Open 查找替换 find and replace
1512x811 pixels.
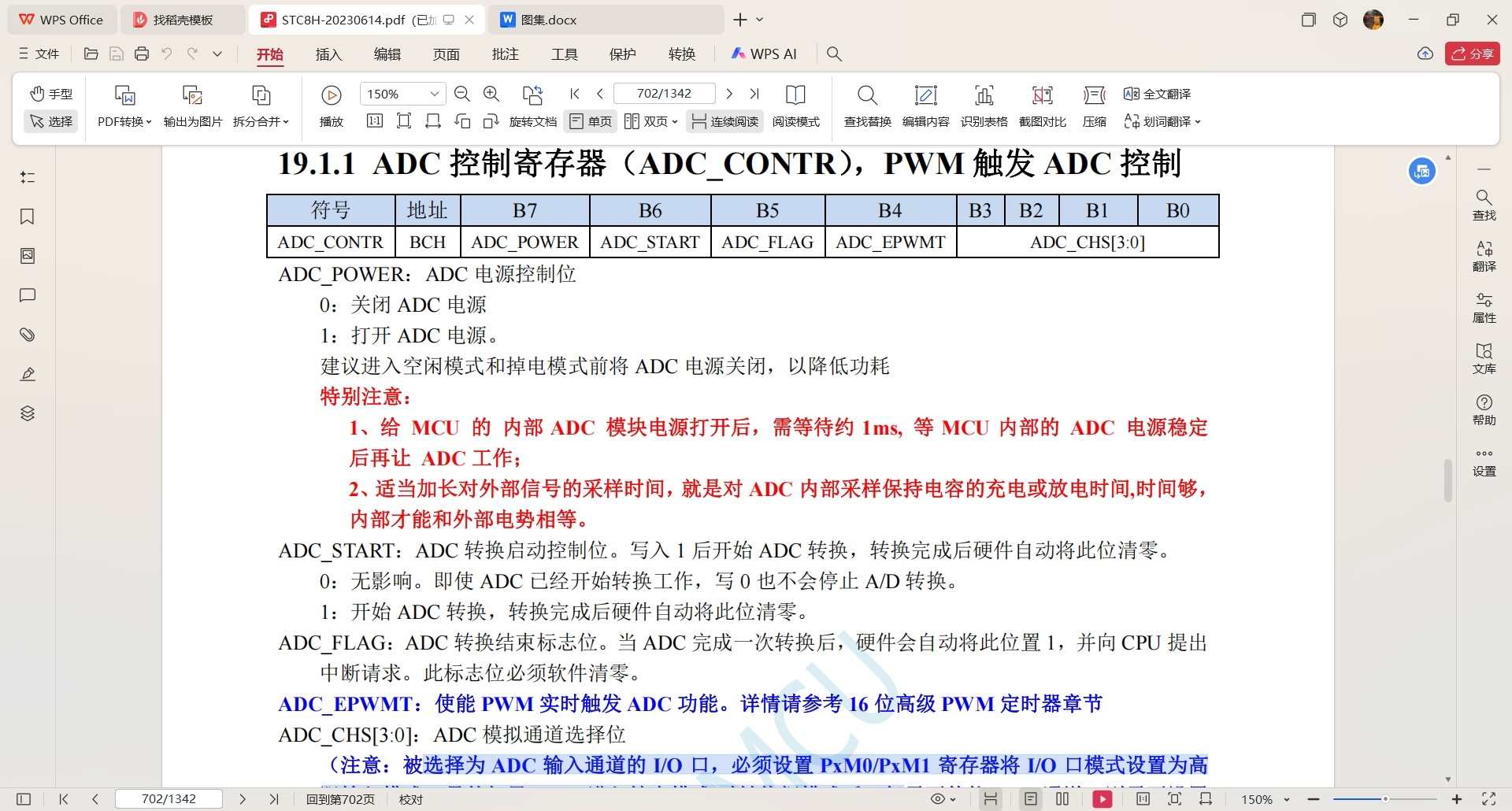[867, 106]
